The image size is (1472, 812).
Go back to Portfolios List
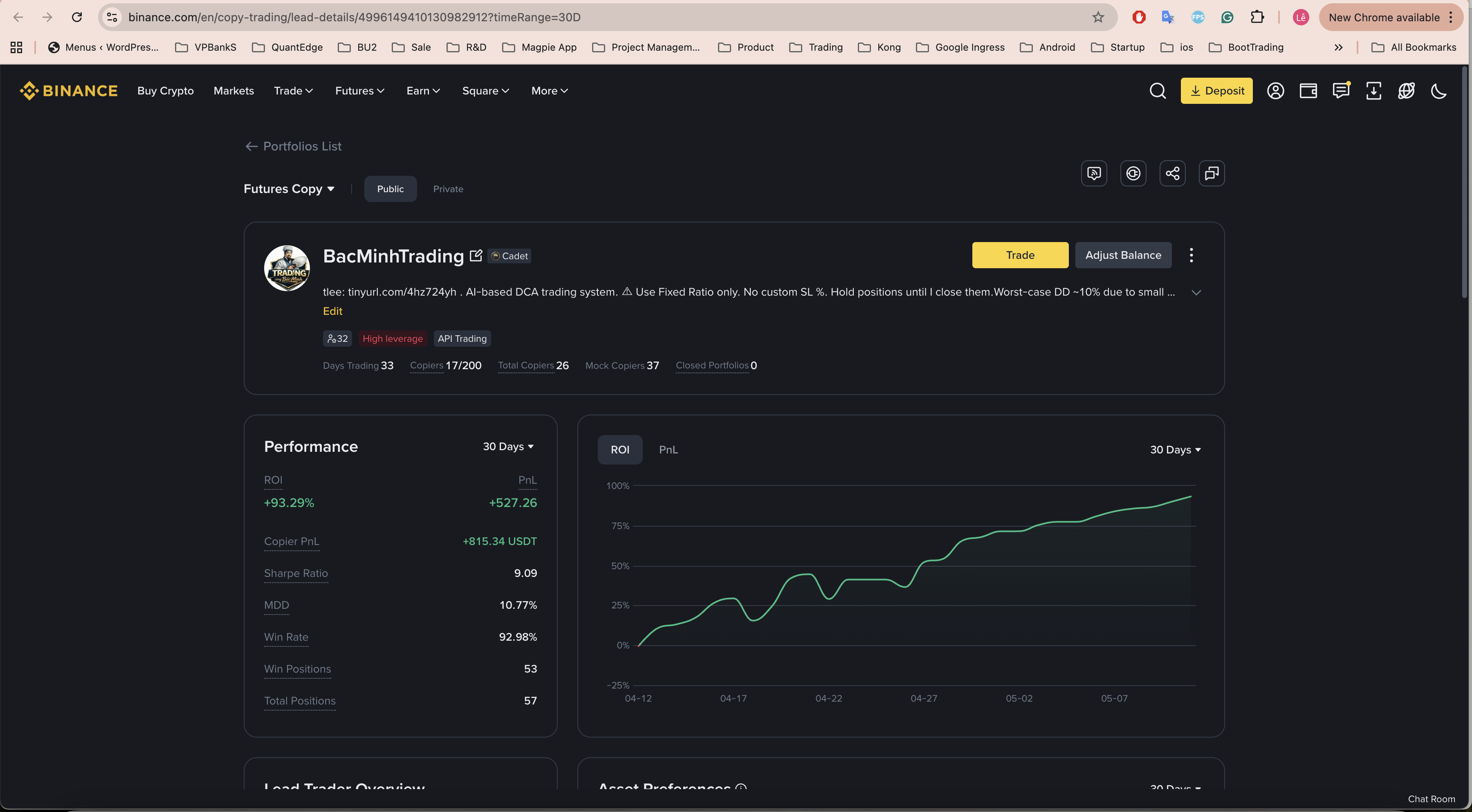coord(293,146)
